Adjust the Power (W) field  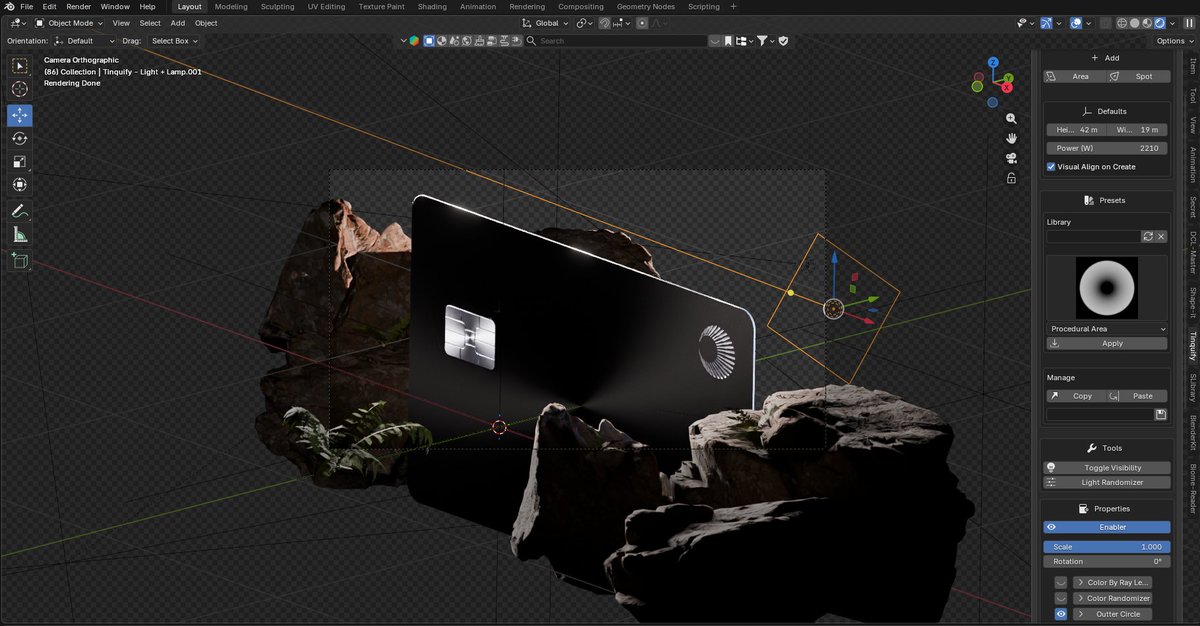[x=1107, y=148]
